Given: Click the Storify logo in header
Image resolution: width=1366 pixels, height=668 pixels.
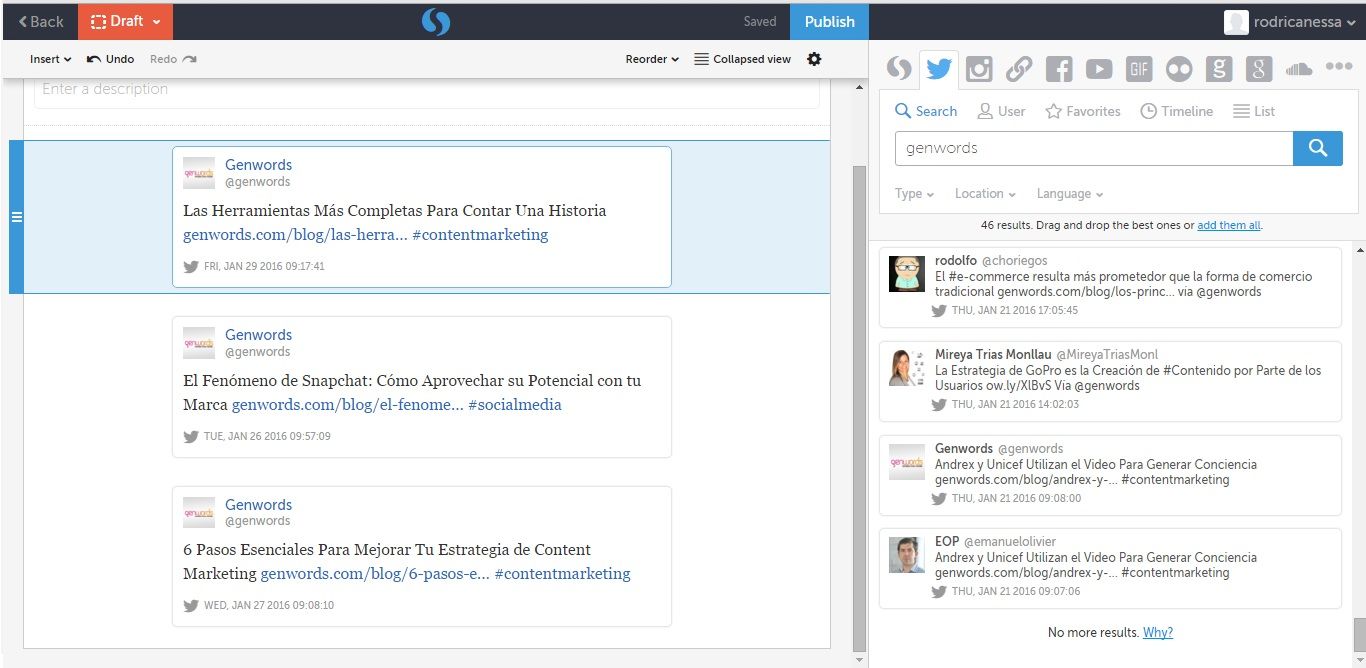Looking at the screenshot, I should 436,20.
